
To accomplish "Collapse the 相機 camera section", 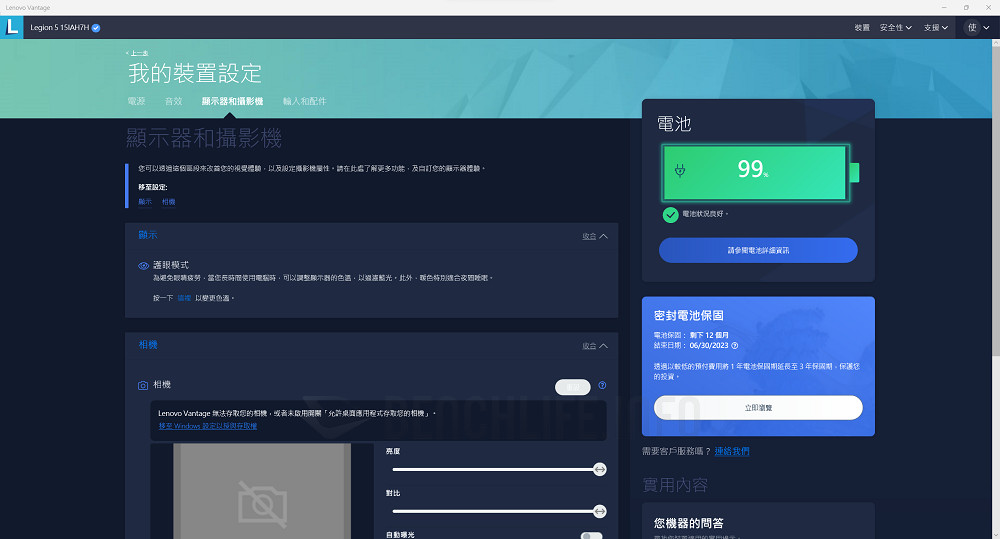I will [x=594, y=346].
